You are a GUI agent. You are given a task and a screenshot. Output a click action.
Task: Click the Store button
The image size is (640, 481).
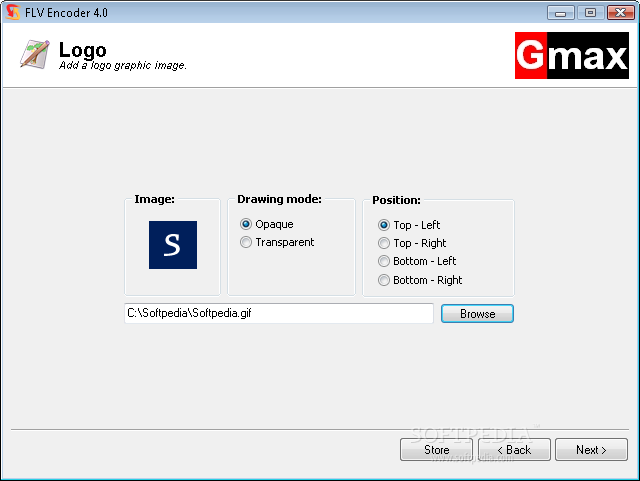pyautogui.click(x=436, y=450)
